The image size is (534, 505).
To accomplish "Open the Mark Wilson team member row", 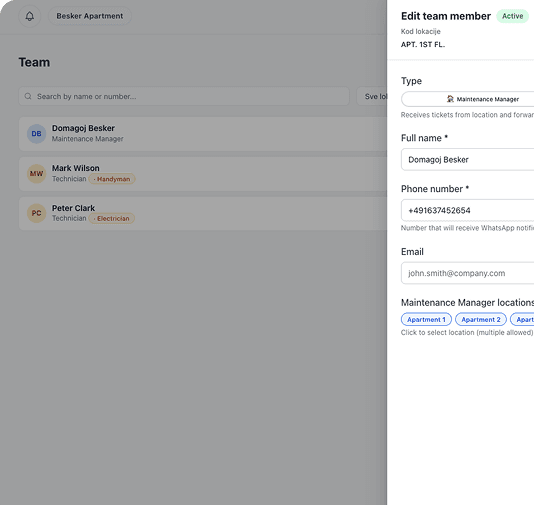I will coord(203,174).
